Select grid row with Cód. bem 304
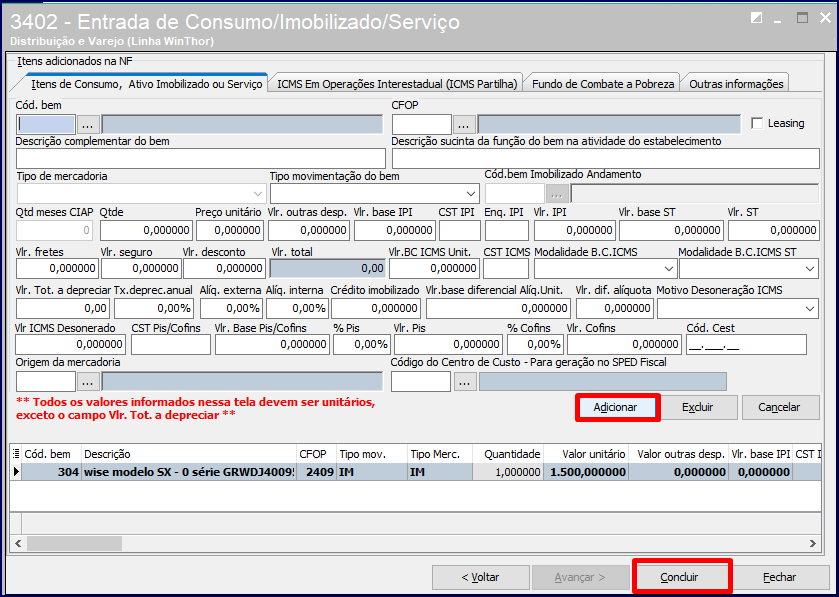The height and width of the screenshot is (597, 839). (416, 472)
